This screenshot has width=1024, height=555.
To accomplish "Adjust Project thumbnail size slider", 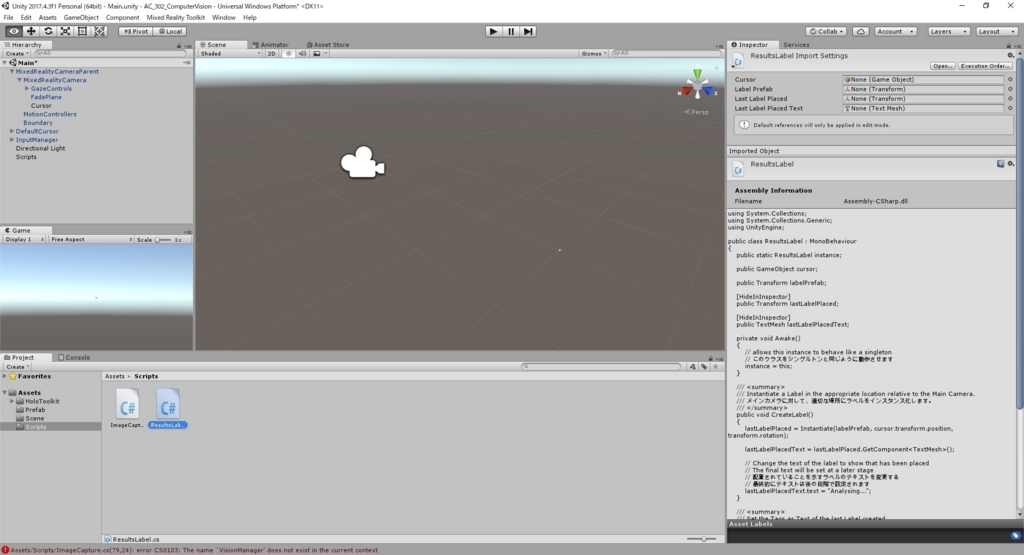I will pos(703,539).
